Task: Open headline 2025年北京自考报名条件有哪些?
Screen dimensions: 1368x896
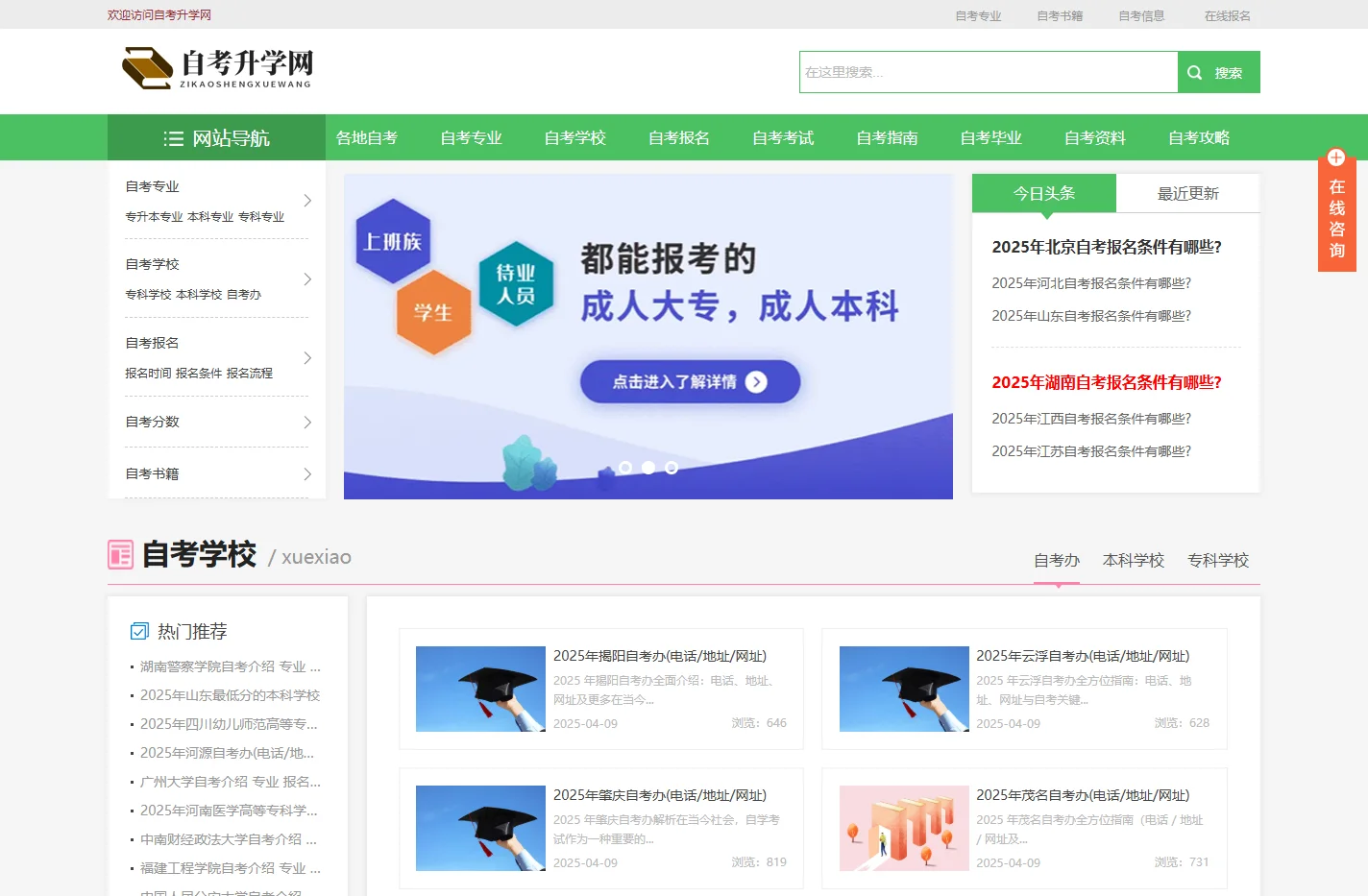Action: coord(1107,247)
